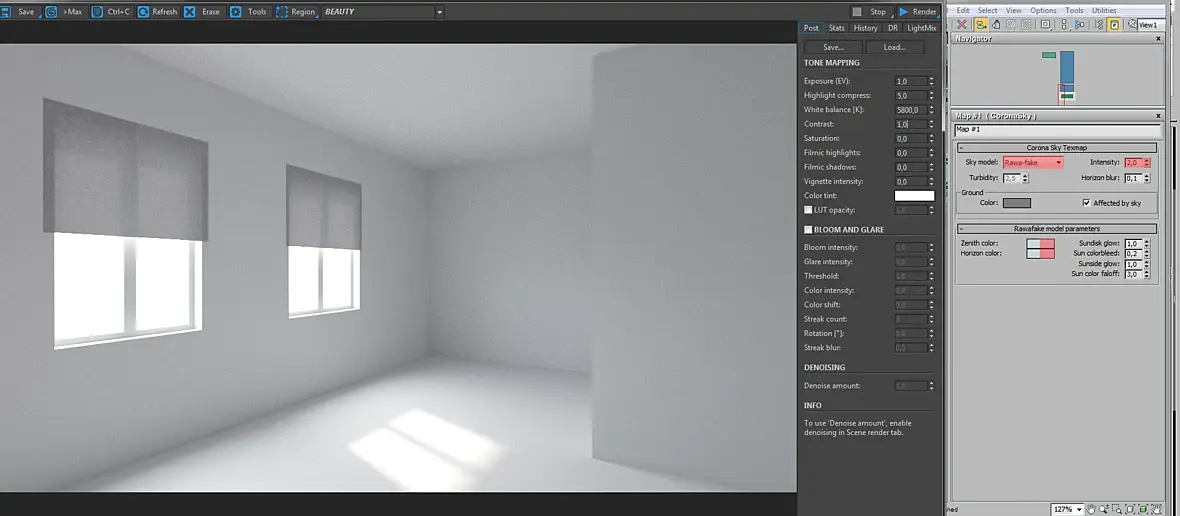Click the Save icon in the render toolbar
The image size is (1180, 516).
pos(4,12)
